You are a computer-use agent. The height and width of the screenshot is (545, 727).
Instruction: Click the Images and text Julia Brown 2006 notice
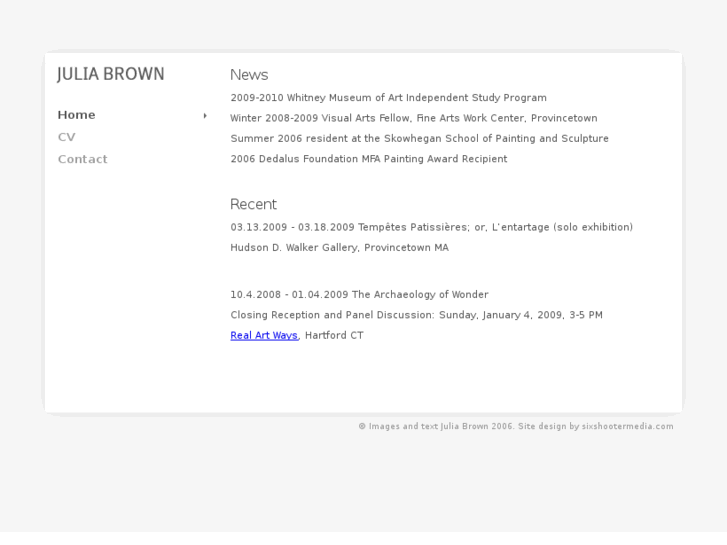440,426
